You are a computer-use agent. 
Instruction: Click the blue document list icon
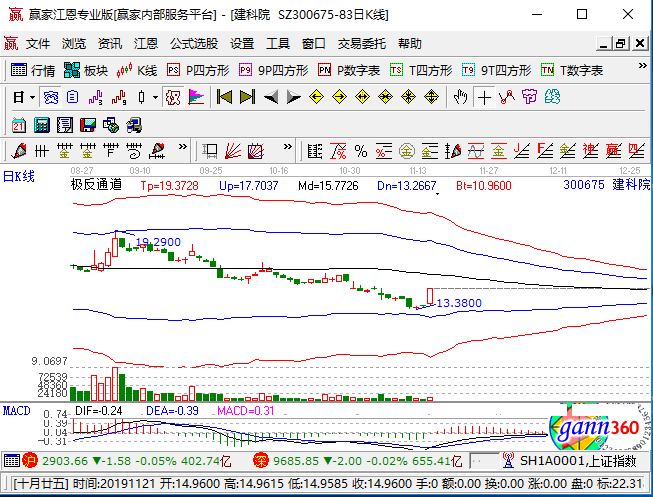coord(72,97)
